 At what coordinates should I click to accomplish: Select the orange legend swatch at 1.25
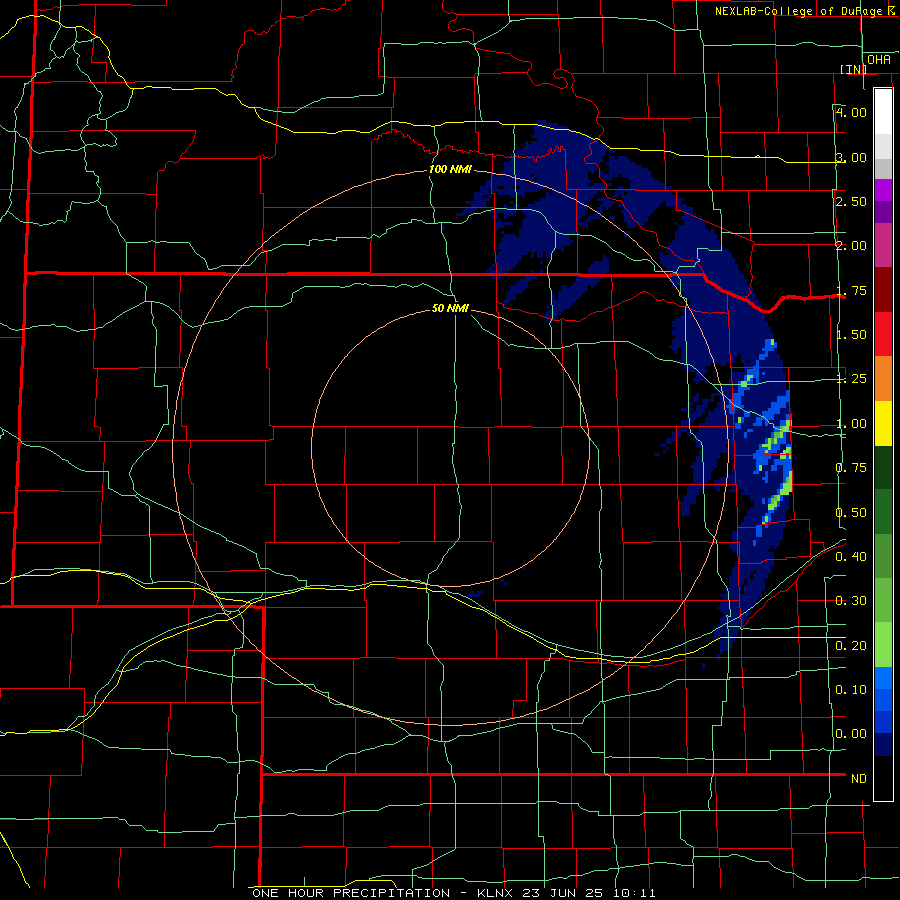click(x=883, y=379)
